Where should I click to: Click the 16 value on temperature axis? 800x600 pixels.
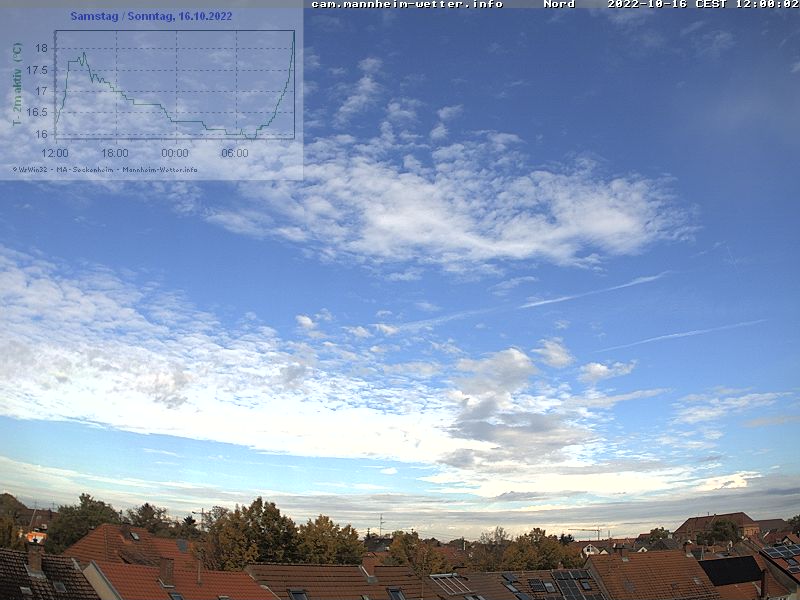[x=41, y=134]
